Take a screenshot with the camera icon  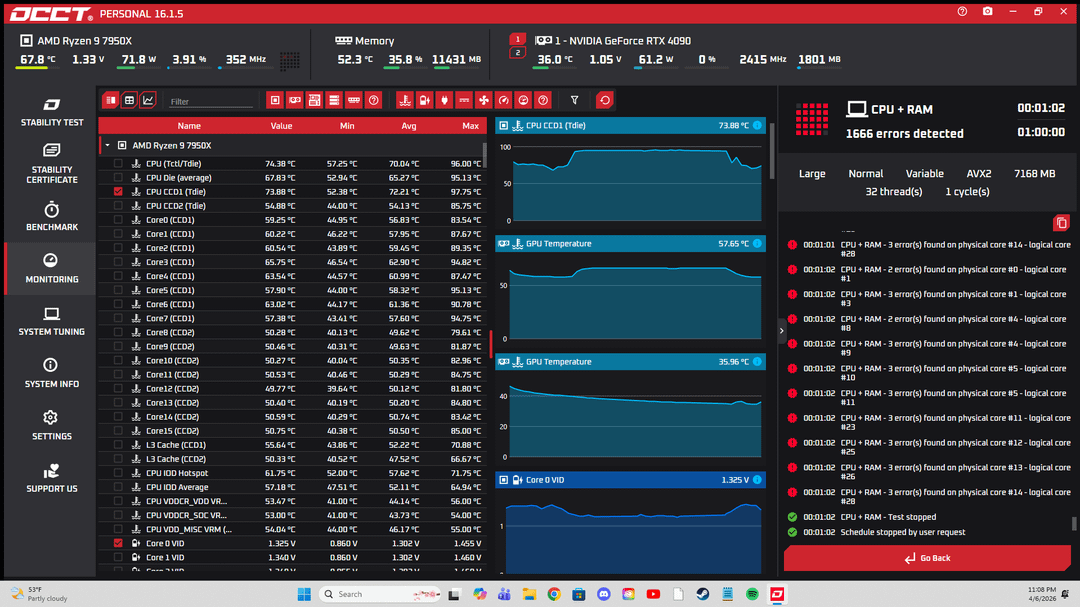click(x=988, y=12)
